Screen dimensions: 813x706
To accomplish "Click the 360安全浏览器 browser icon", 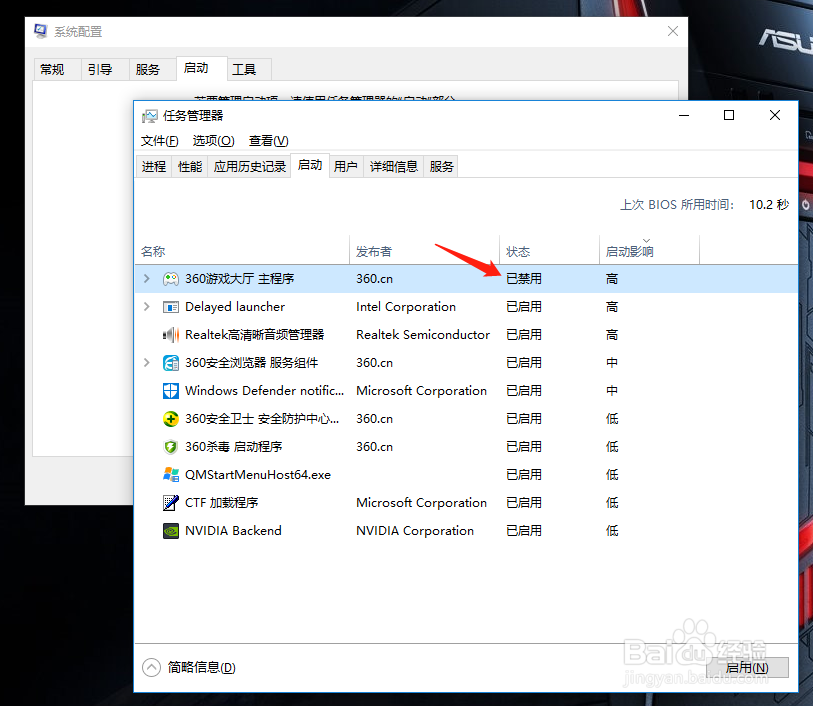I will point(171,363).
